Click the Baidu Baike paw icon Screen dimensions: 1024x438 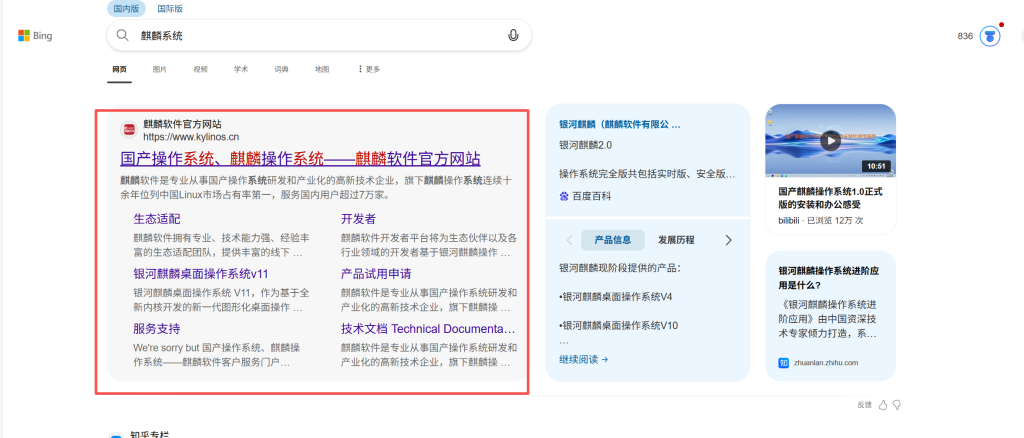[x=565, y=197]
